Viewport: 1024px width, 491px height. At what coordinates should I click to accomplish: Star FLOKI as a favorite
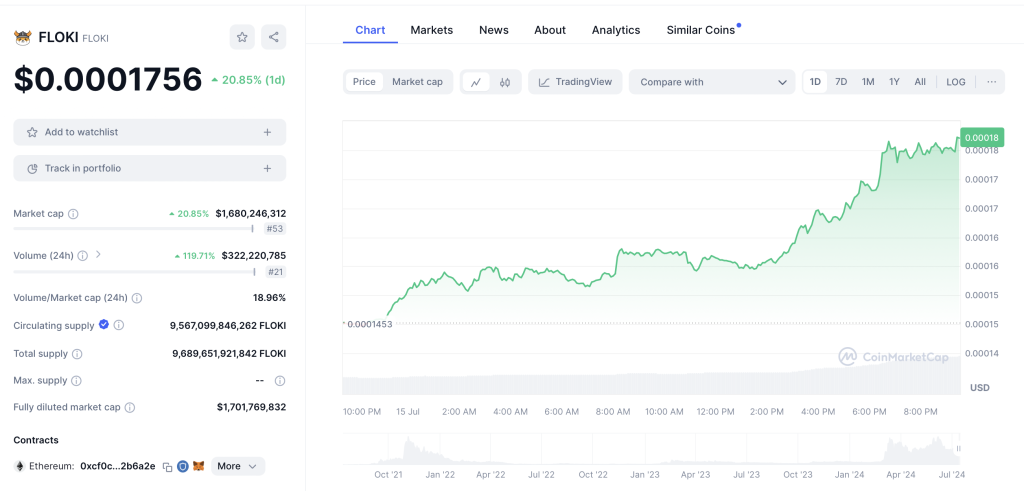(x=242, y=37)
